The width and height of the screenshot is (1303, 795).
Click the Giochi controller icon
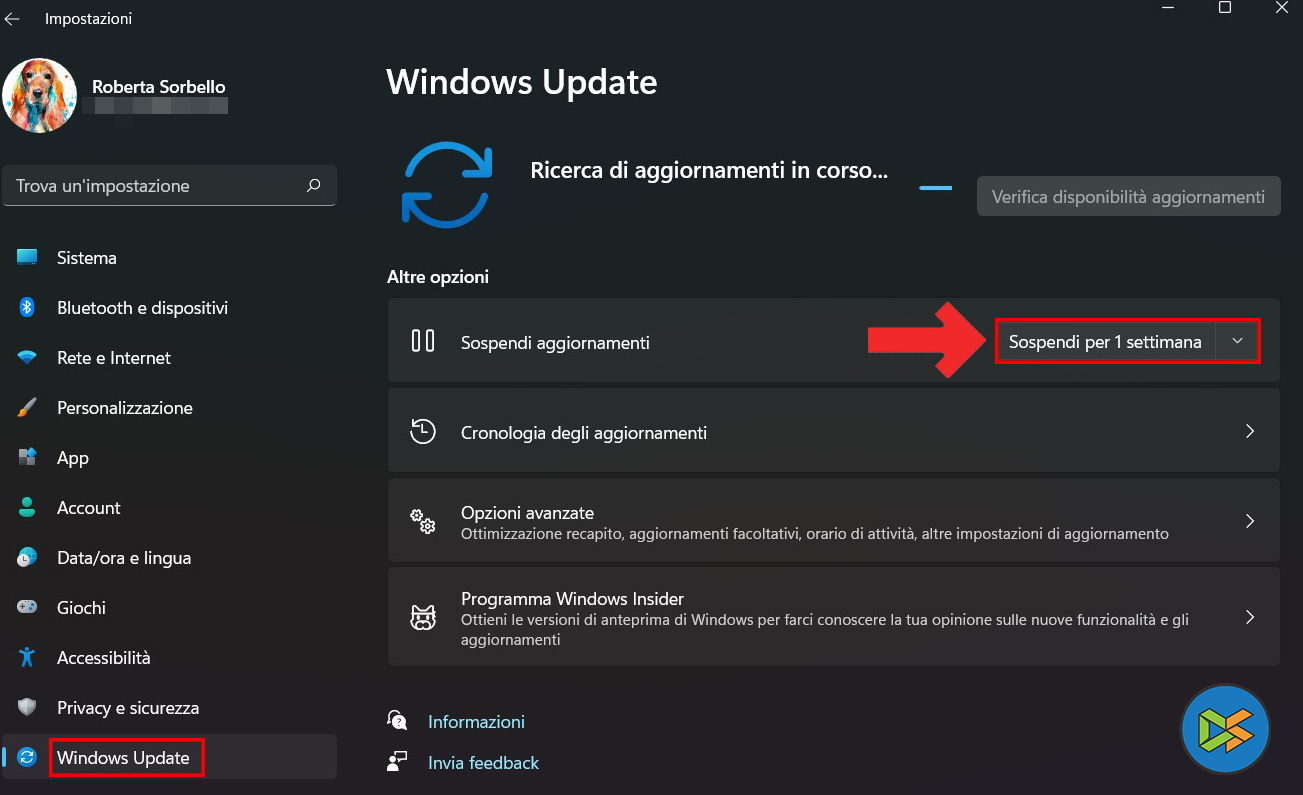click(27, 608)
